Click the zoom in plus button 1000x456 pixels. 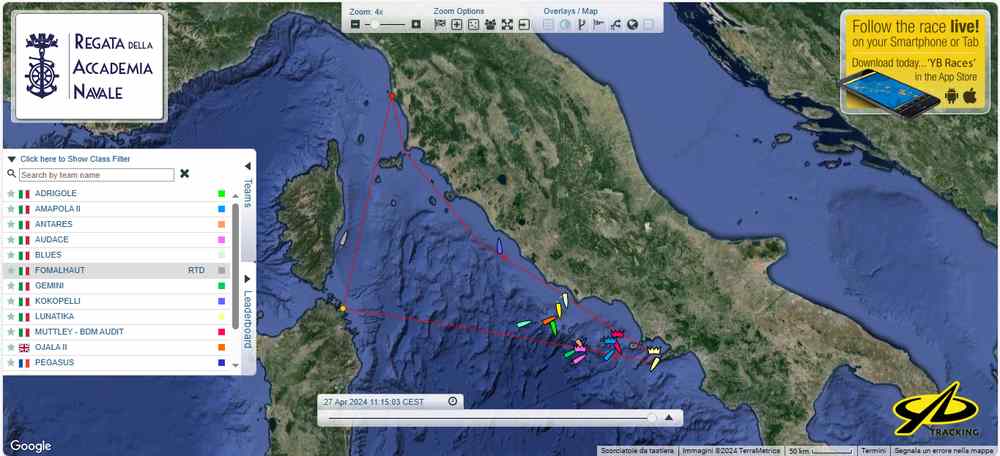[x=416, y=24]
